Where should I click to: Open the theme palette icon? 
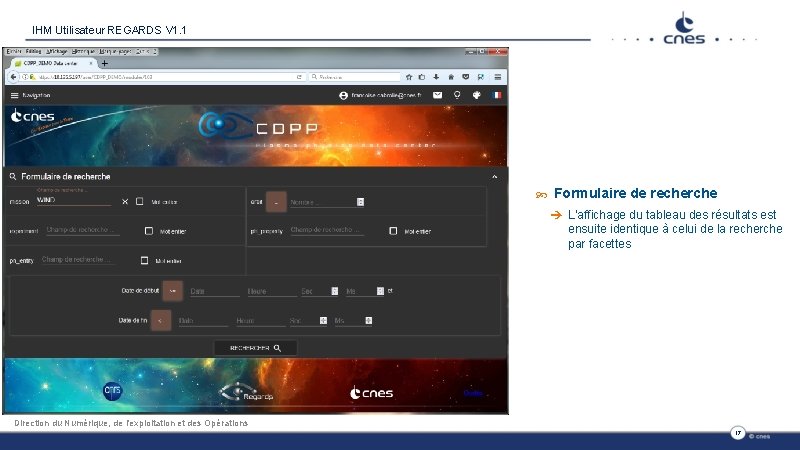(x=477, y=95)
